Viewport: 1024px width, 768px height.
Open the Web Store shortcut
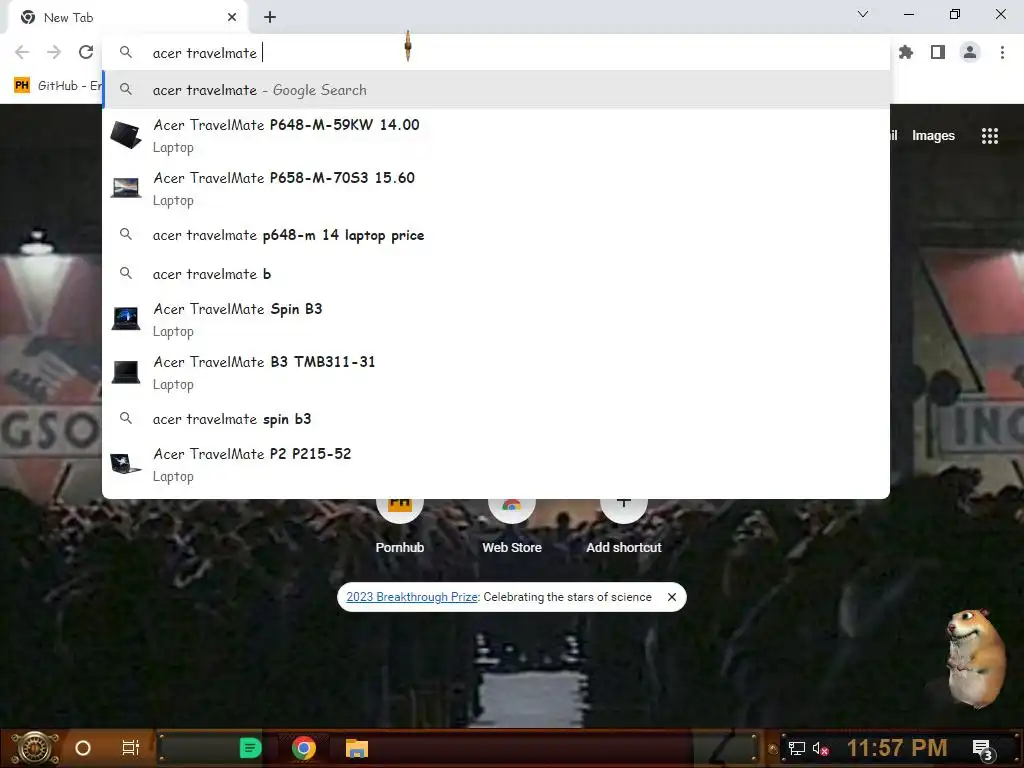click(512, 526)
